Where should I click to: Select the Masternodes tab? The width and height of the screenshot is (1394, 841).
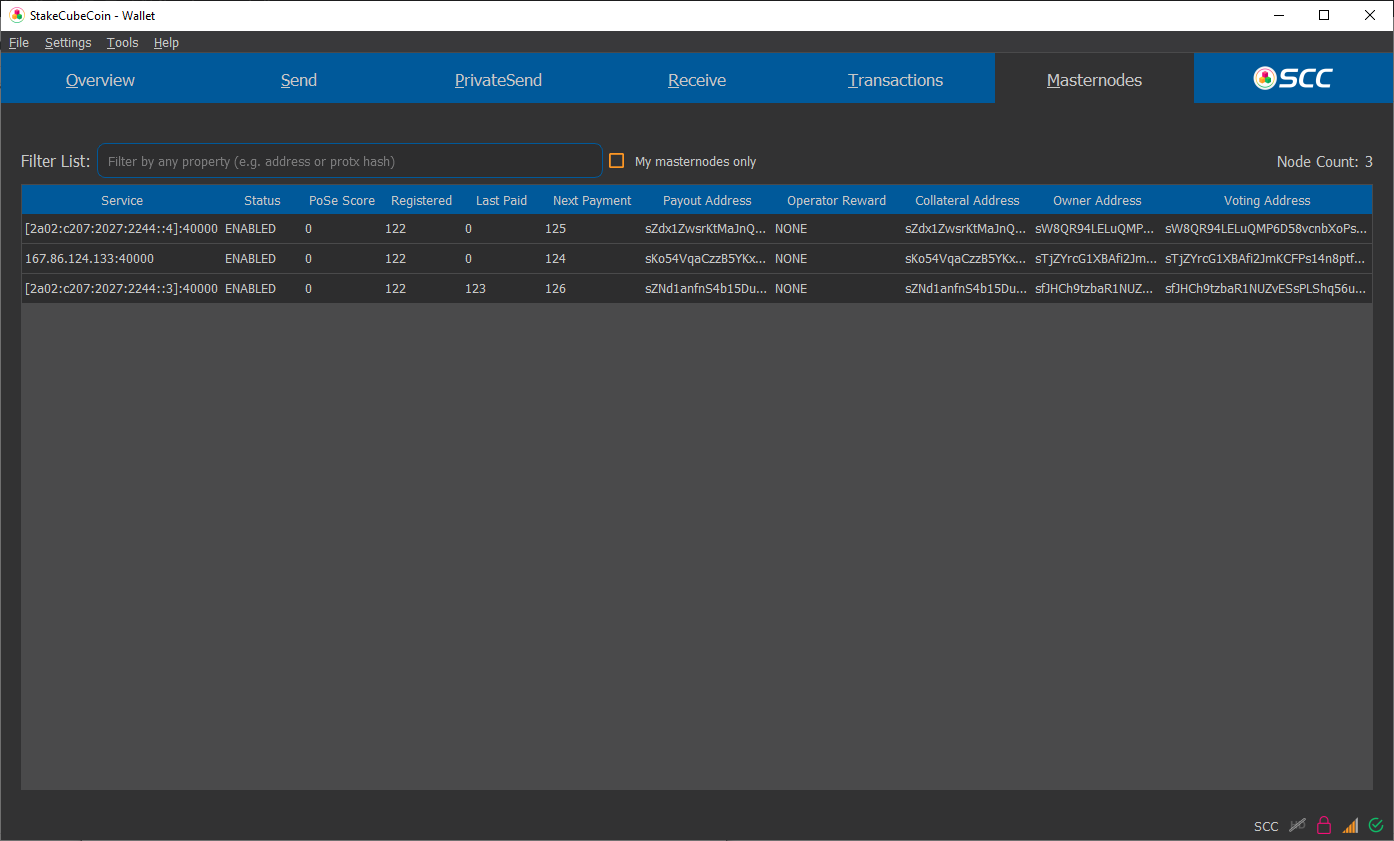1094,80
